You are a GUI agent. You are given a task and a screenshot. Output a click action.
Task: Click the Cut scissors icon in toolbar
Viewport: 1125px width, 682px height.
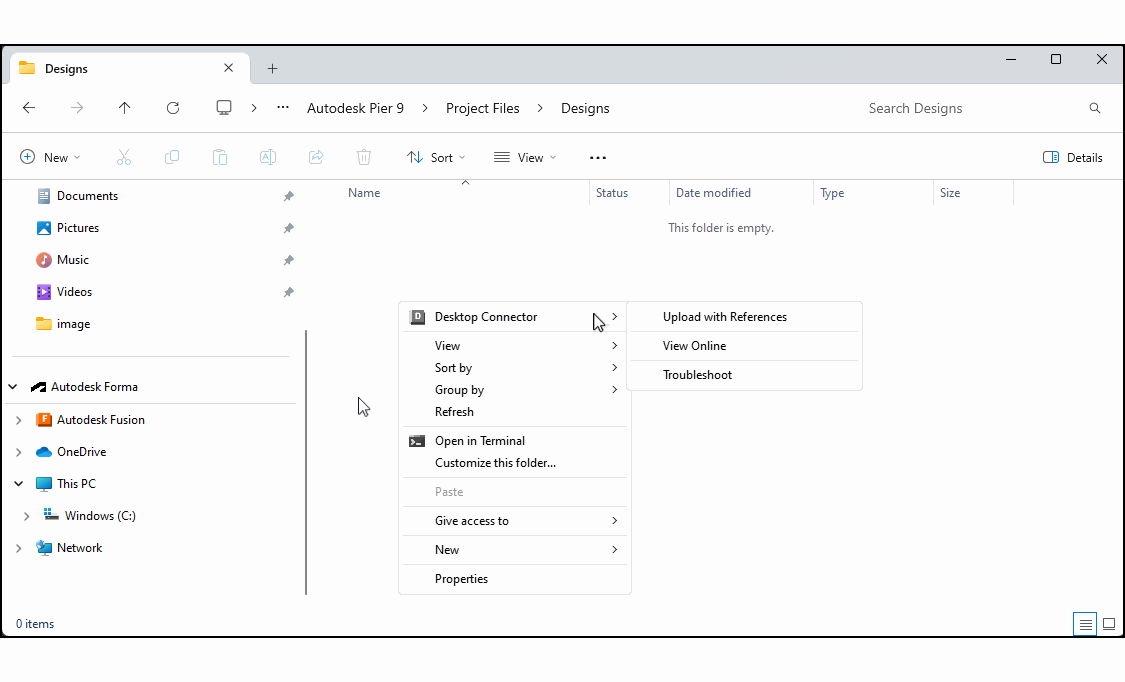pos(124,158)
